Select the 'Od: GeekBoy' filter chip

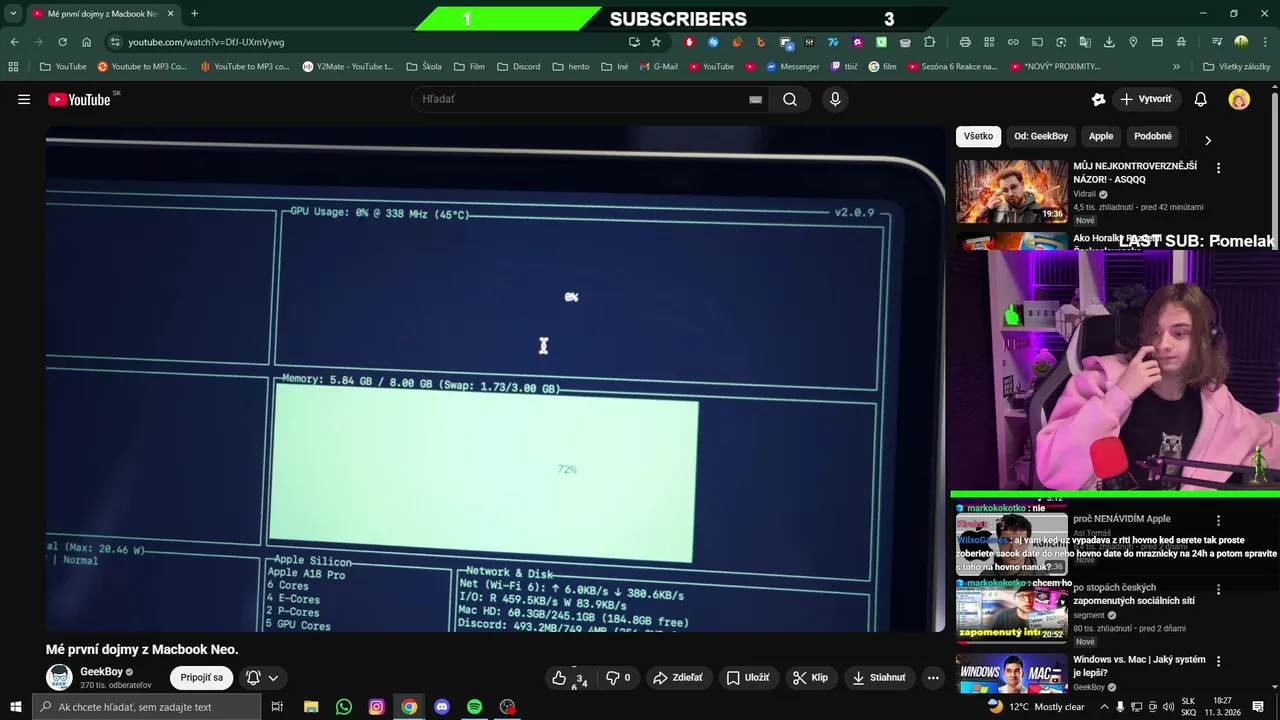(x=1041, y=136)
